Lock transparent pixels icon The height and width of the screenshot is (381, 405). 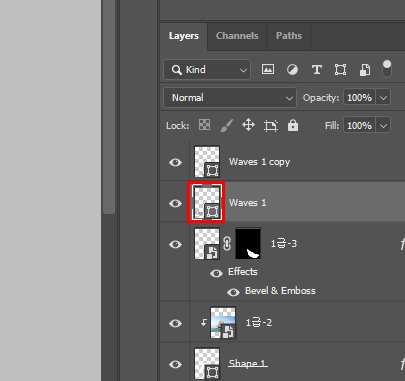(204, 125)
